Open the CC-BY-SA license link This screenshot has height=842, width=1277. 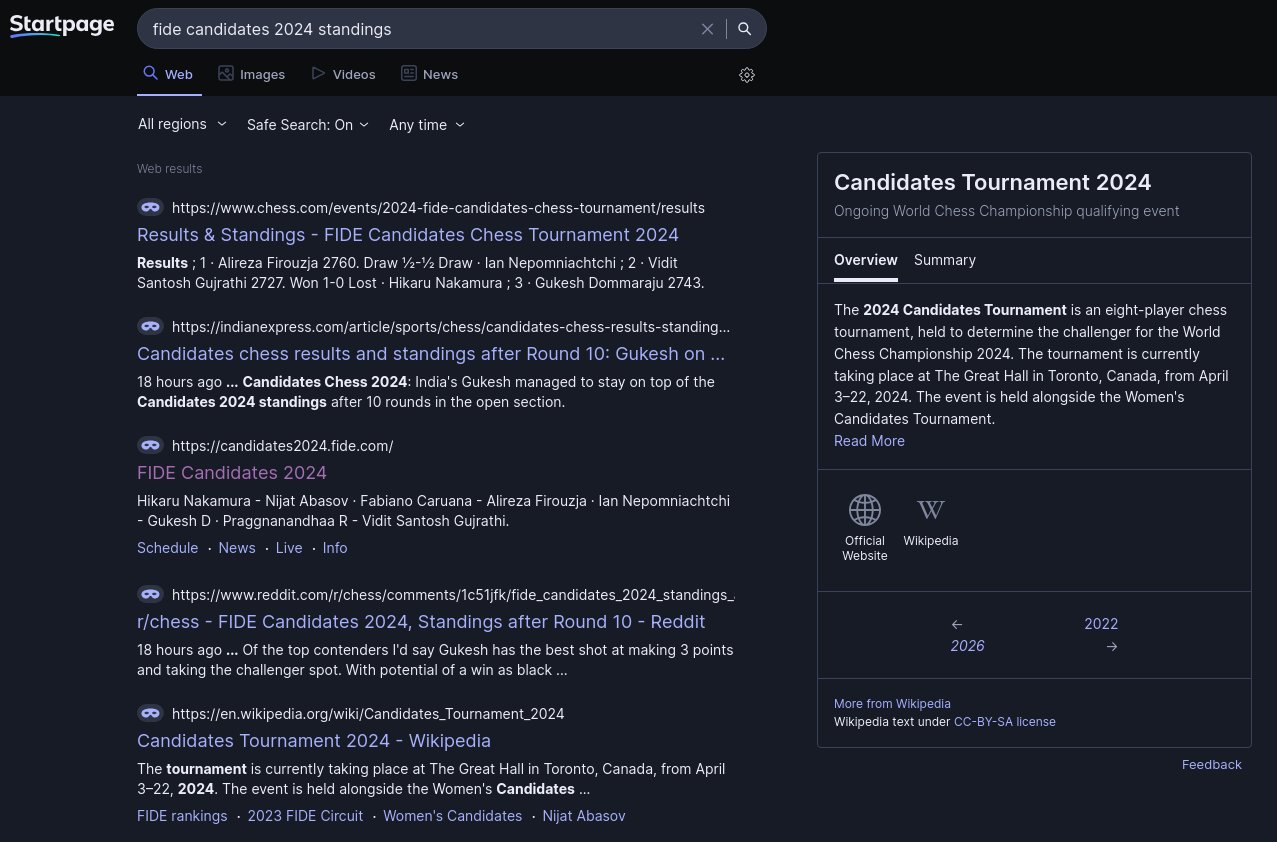click(1004, 722)
